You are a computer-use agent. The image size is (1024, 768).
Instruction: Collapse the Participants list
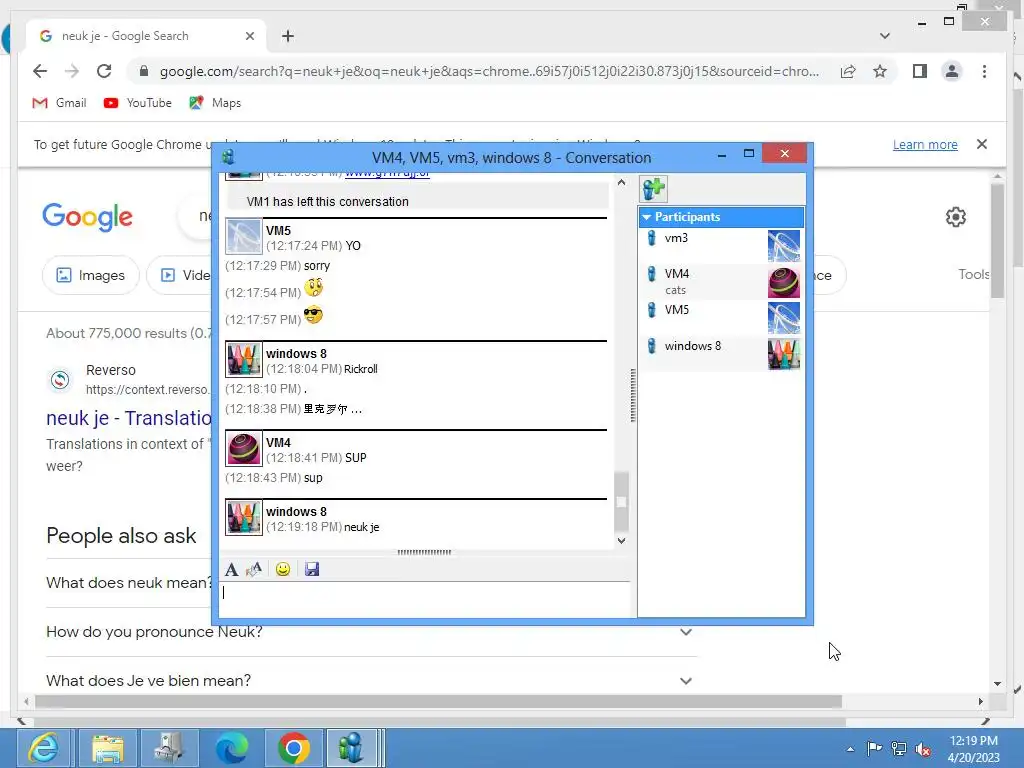pyautogui.click(x=647, y=217)
